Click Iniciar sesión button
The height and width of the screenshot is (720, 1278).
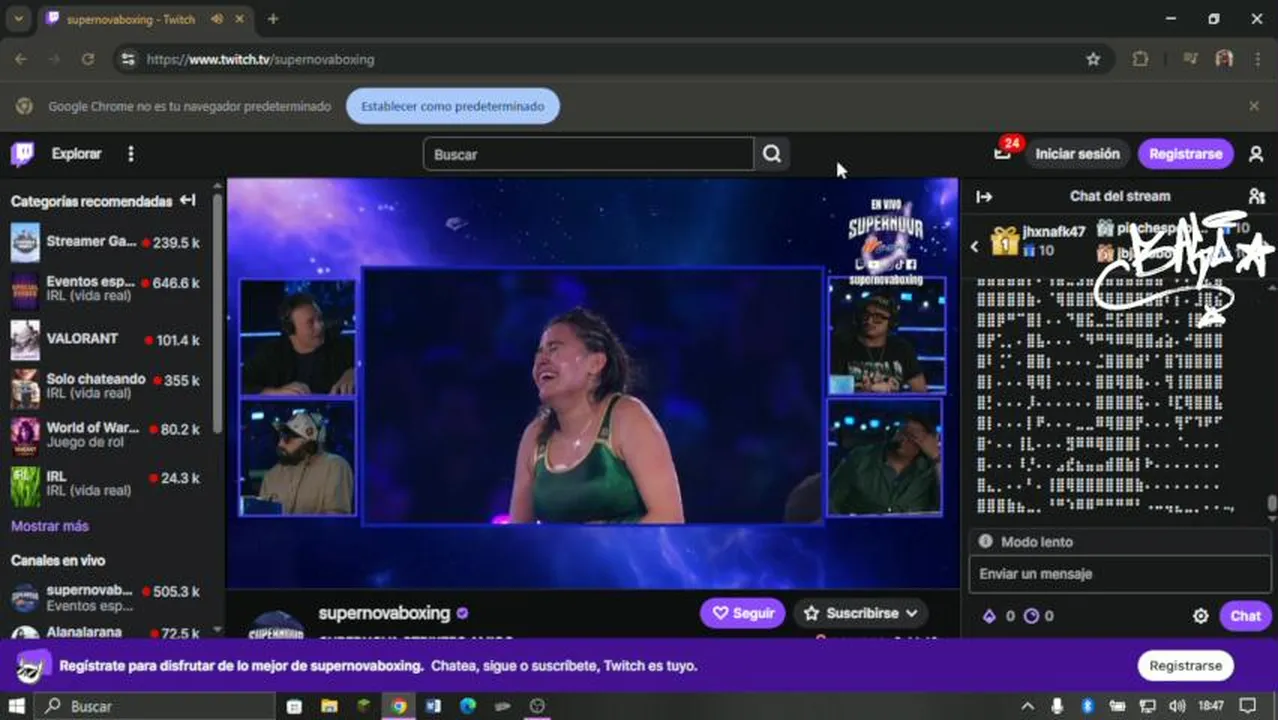1077,154
